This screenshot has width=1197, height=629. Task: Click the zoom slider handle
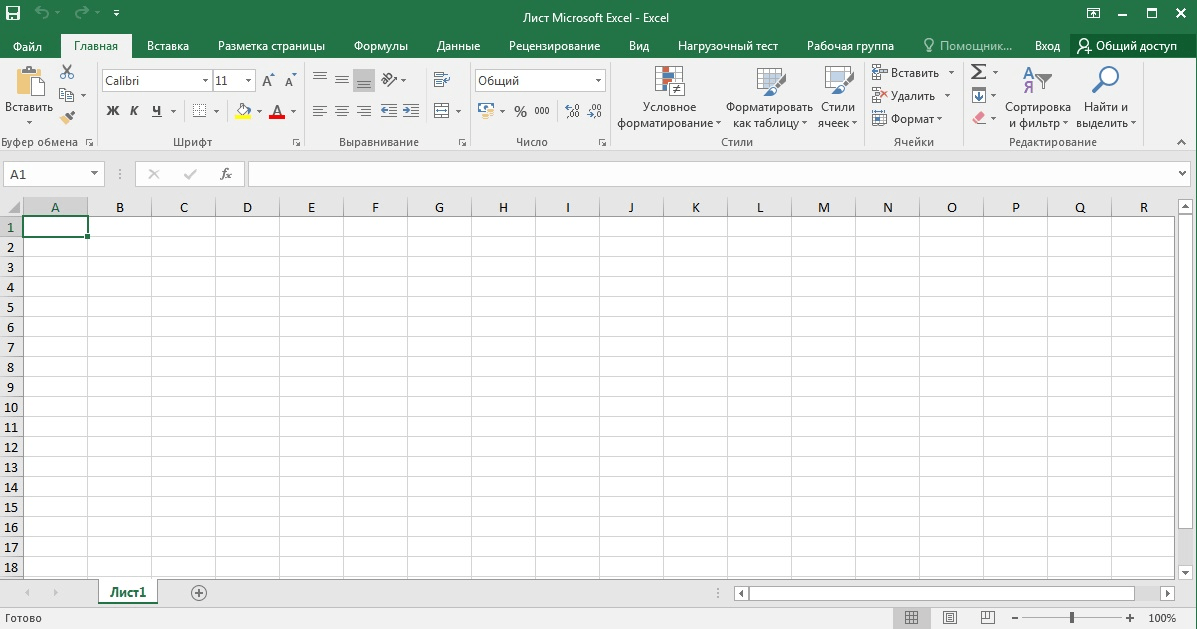point(1072,618)
